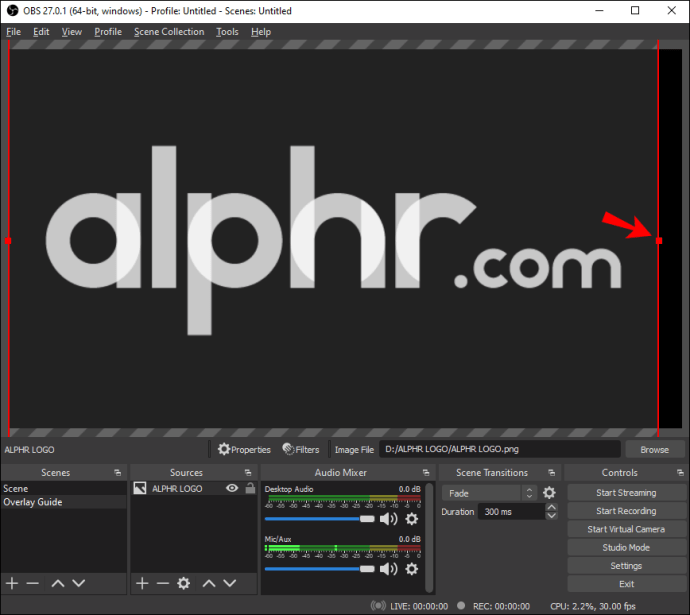Click Start Streaming button
This screenshot has height=615, width=690.
pos(626,493)
